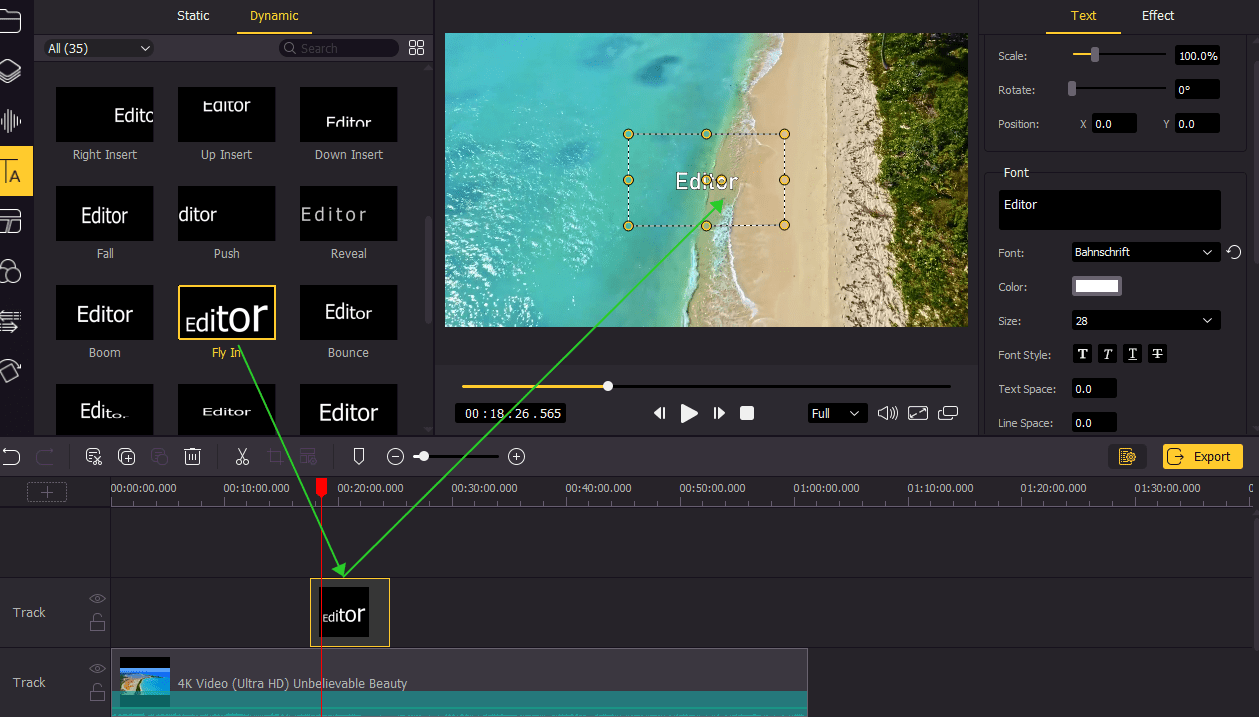Screen dimensions: 1259x717
Task: Select the Fly In clip on timeline
Action: click(x=350, y=612)
